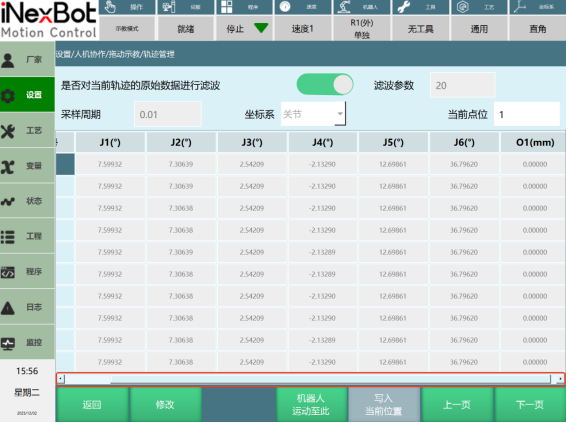Open the 坐标系 axis icon
This screenshot has width=566, height=423.
tap(520, 6)
